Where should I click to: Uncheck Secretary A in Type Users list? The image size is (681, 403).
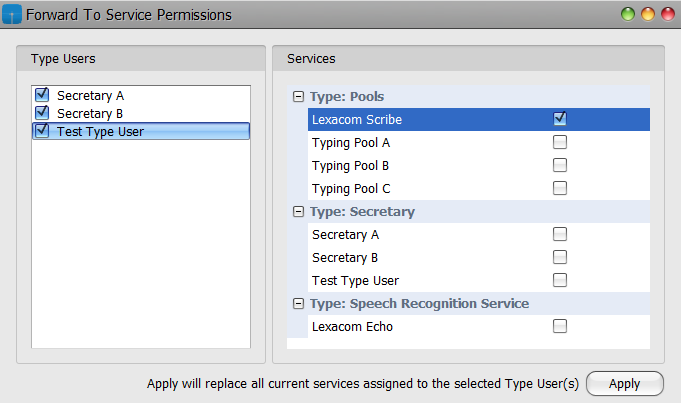42,94
